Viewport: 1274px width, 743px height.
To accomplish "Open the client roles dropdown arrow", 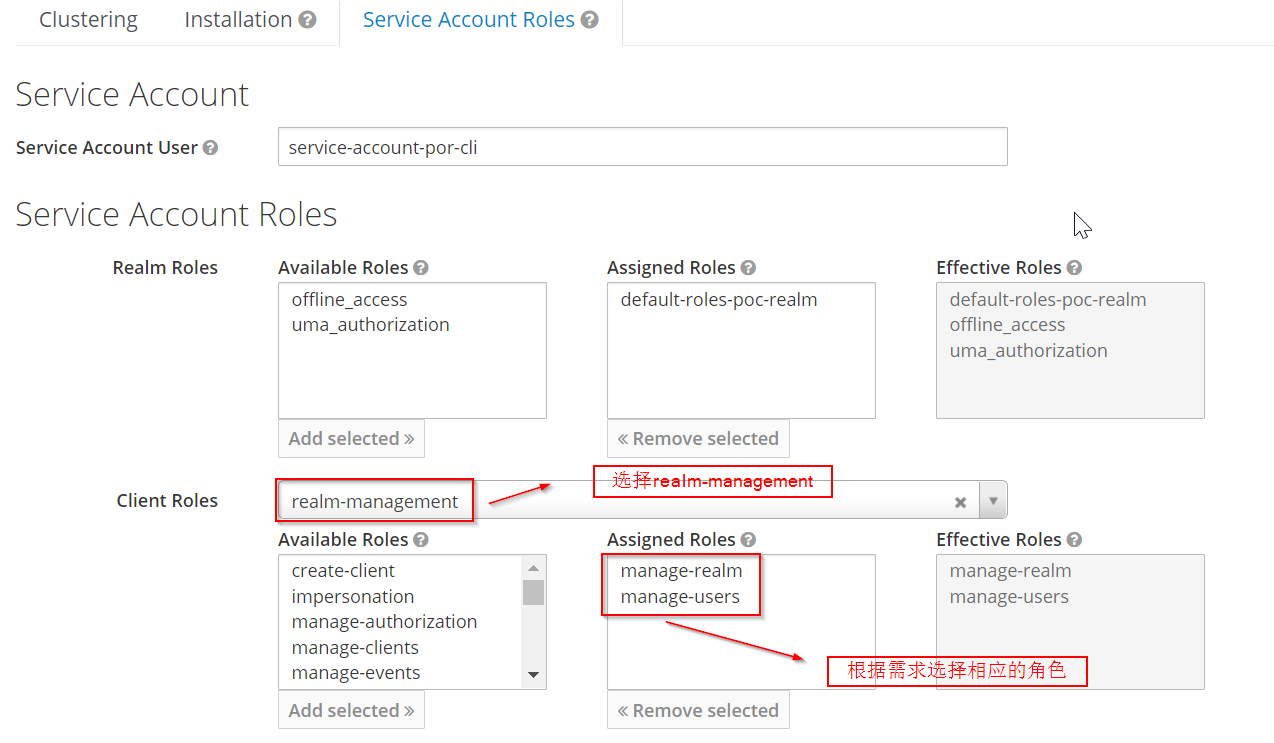I will pos(992,500).
